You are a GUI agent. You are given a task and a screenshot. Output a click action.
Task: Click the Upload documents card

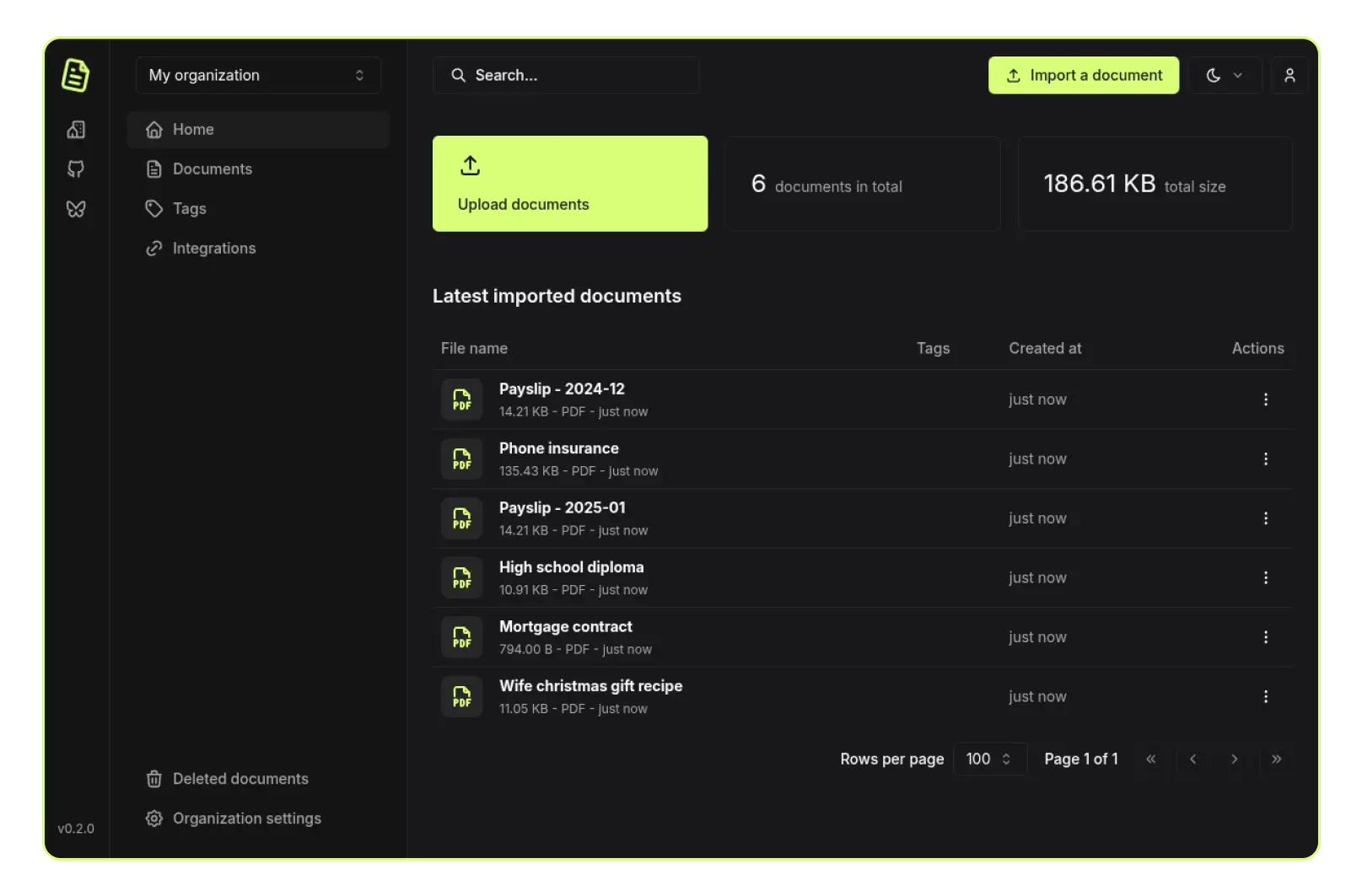[570, 184]
